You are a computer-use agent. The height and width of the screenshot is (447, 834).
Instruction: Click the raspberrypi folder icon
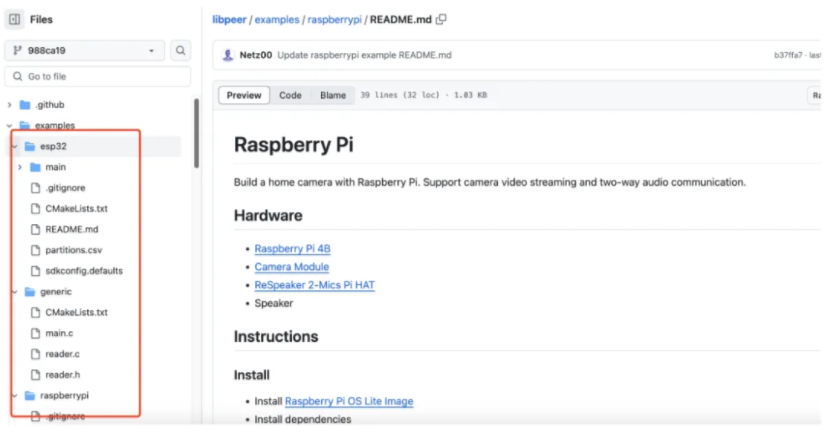[x=30, y=395]
